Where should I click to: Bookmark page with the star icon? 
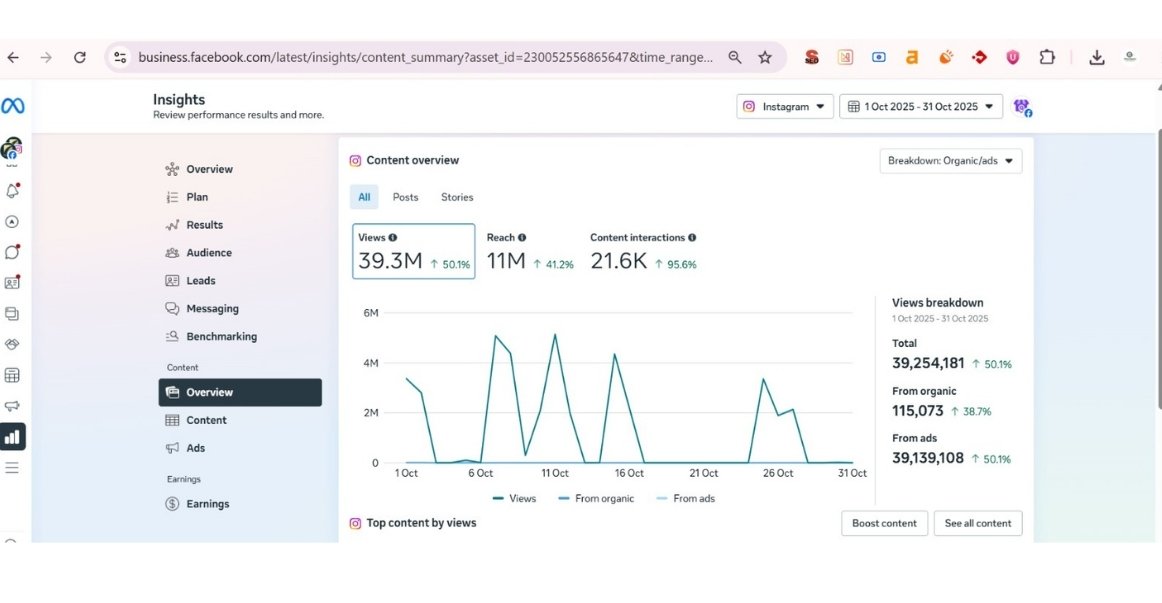pos(765,58)
